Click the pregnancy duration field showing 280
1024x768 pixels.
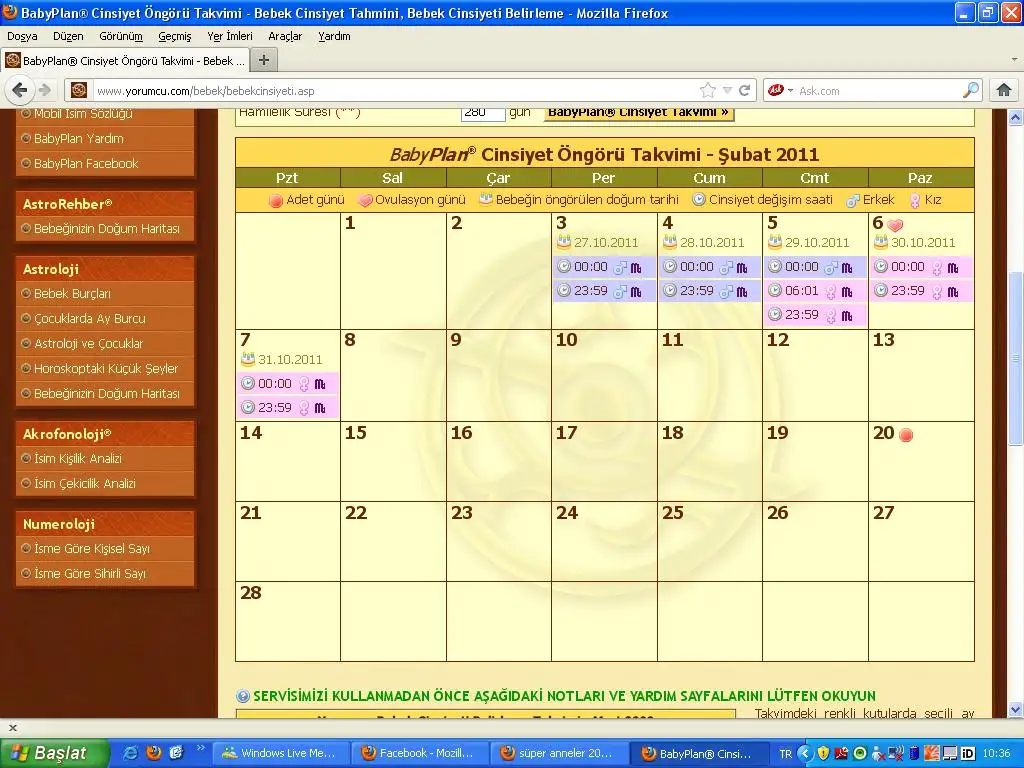click(x=483, y=114)
